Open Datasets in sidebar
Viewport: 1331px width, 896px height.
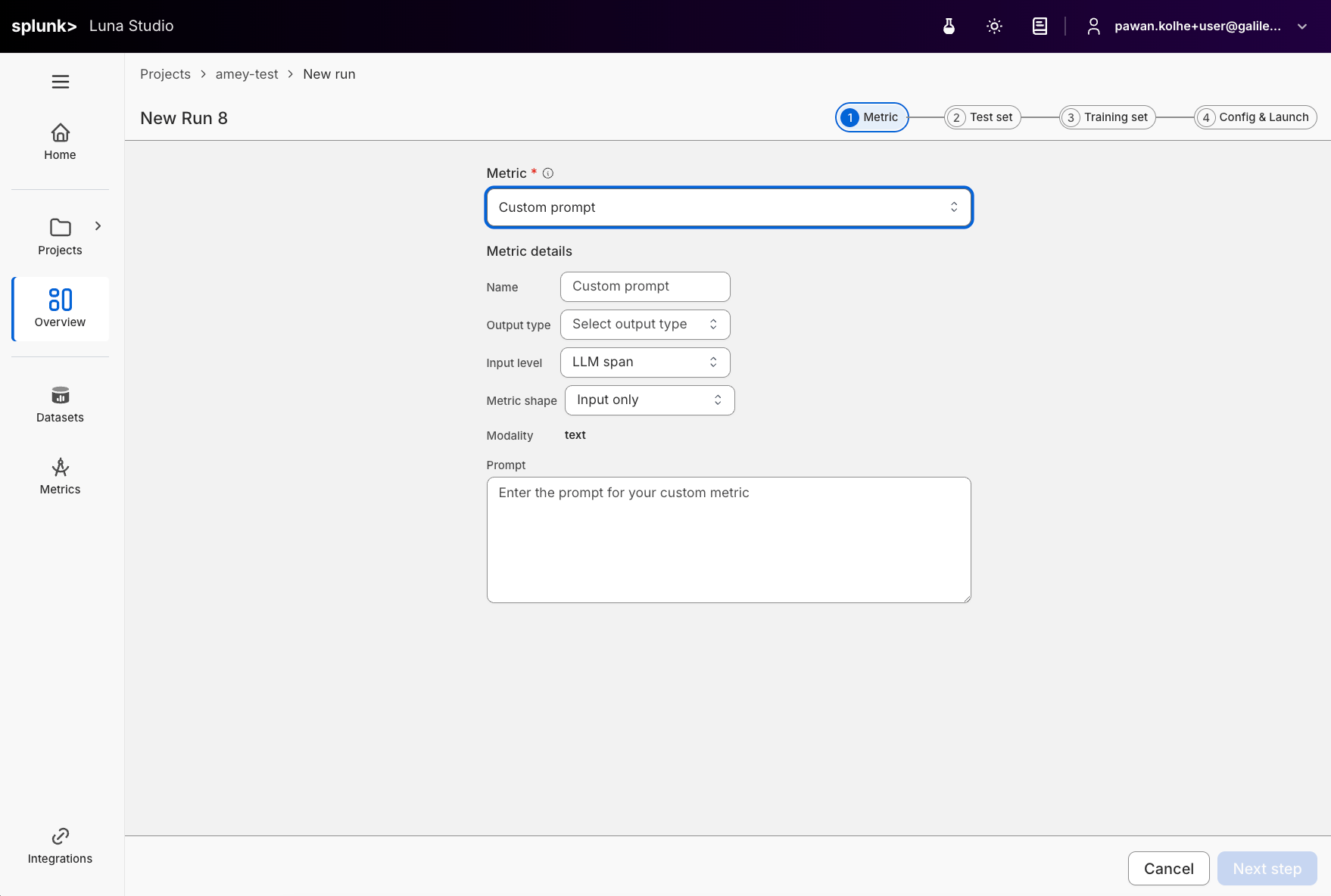pyautogui.click(x=60, y=405)
